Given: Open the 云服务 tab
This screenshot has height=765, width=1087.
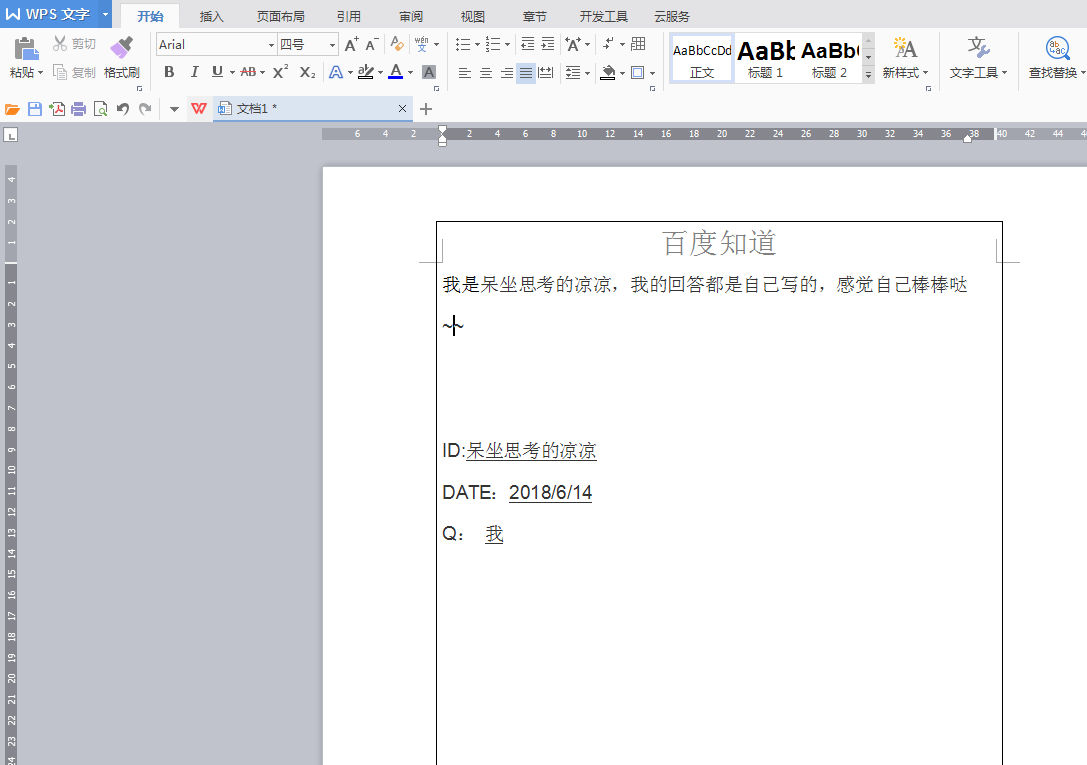Looking at the screenshot, I should click(x=672, y=16).
